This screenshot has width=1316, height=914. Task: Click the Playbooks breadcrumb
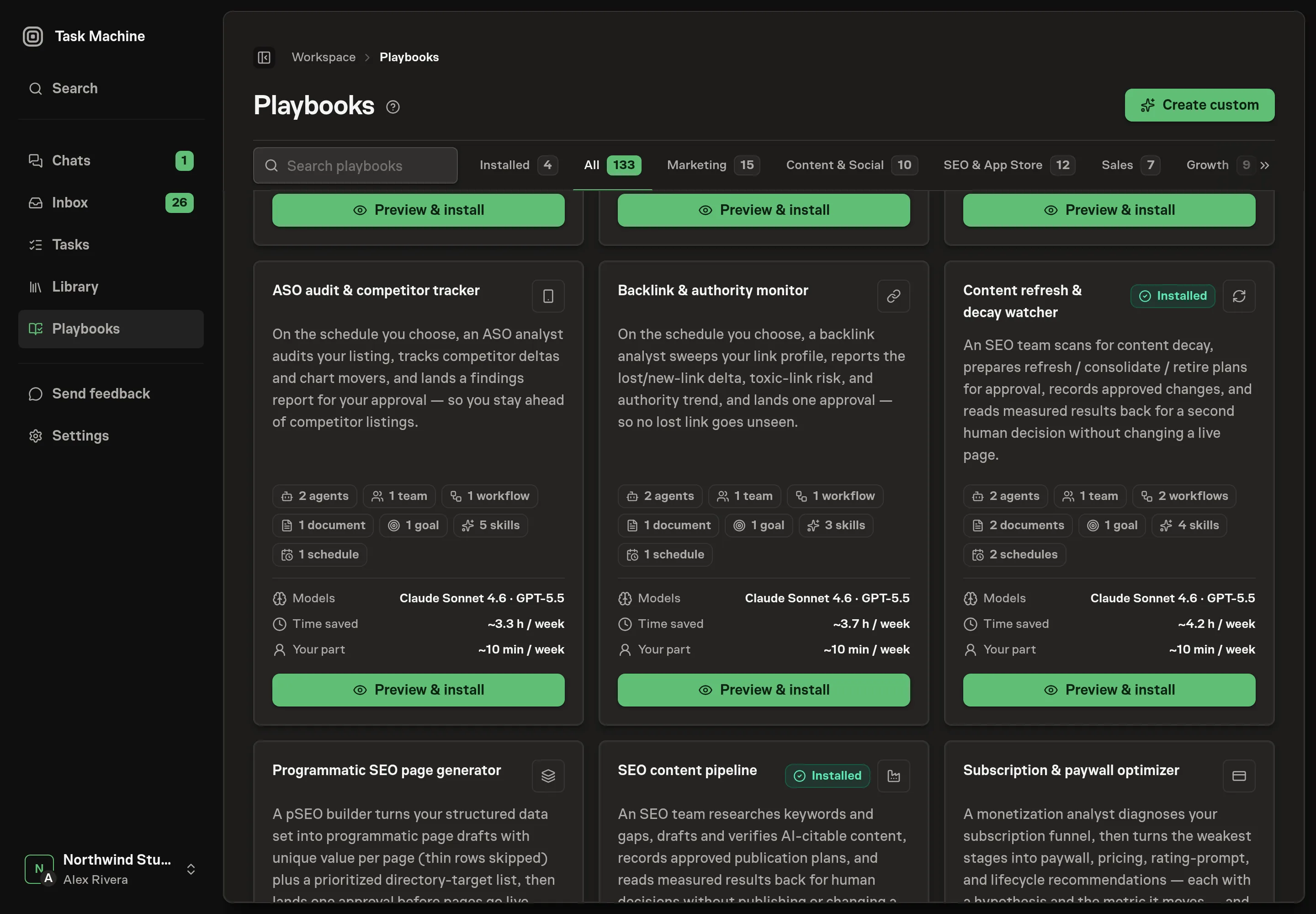click(409, 57)
